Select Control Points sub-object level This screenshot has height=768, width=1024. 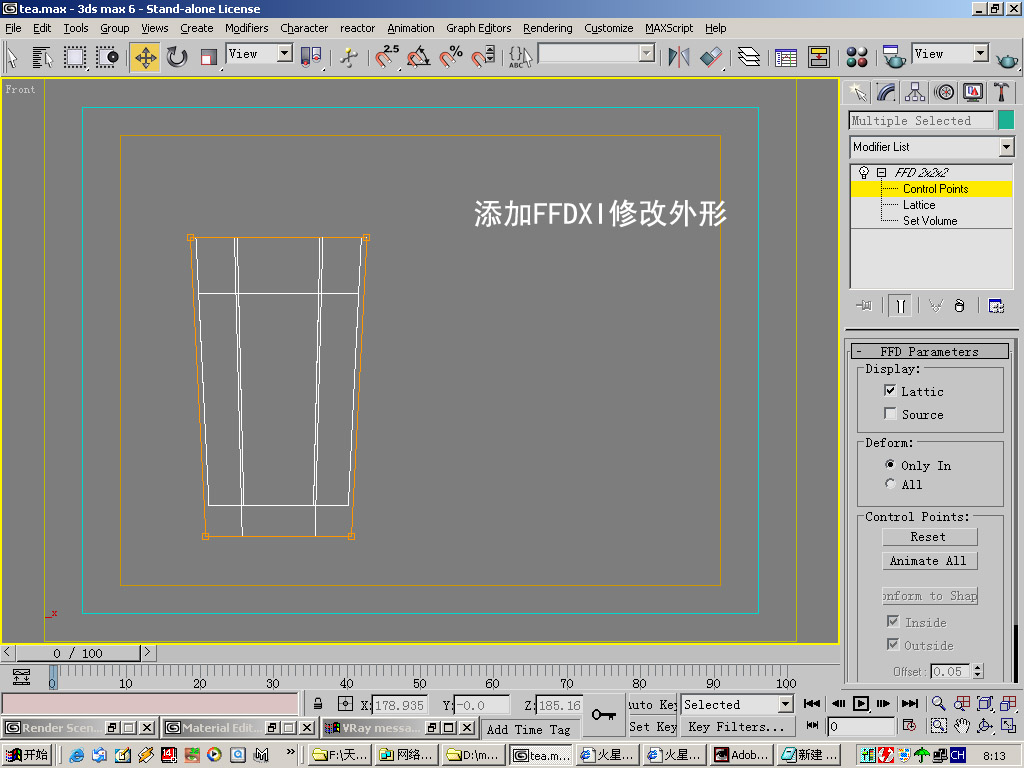935,189
